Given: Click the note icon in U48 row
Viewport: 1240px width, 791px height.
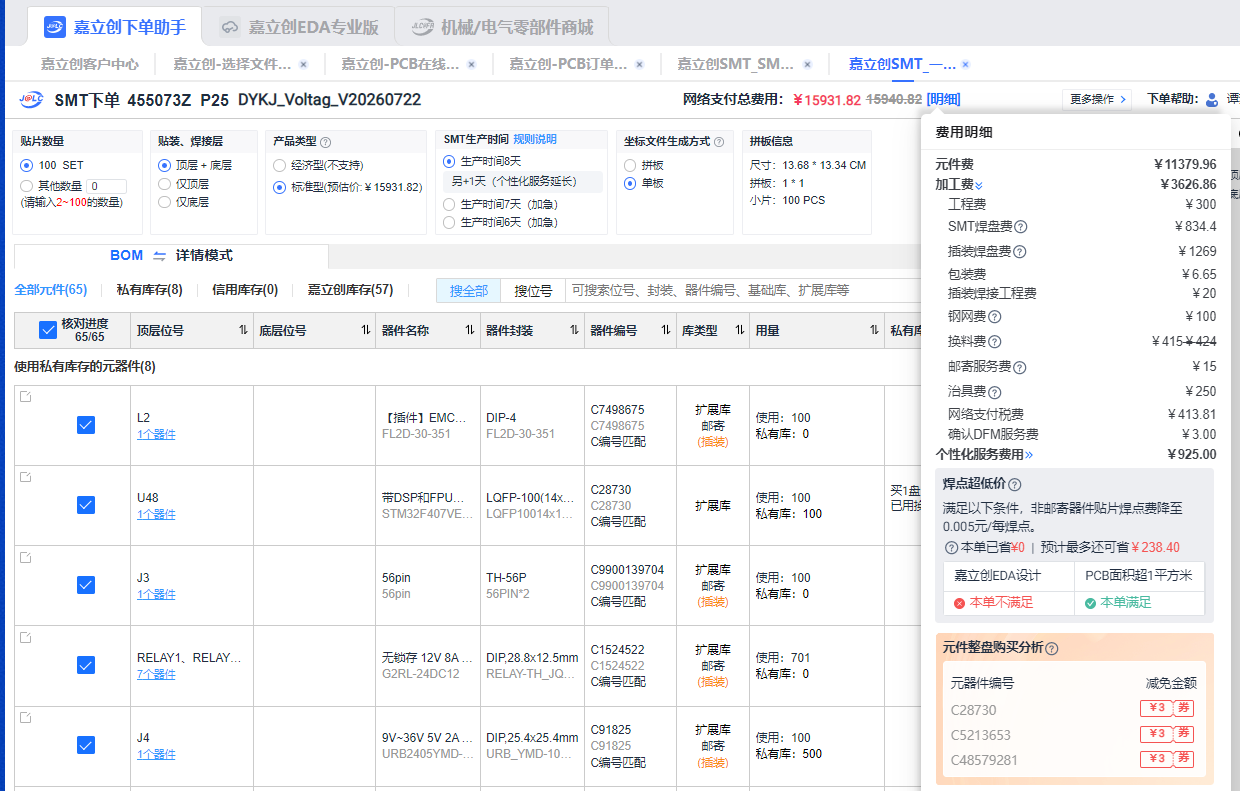Looking at the screenshot, I should click(25, 477).
